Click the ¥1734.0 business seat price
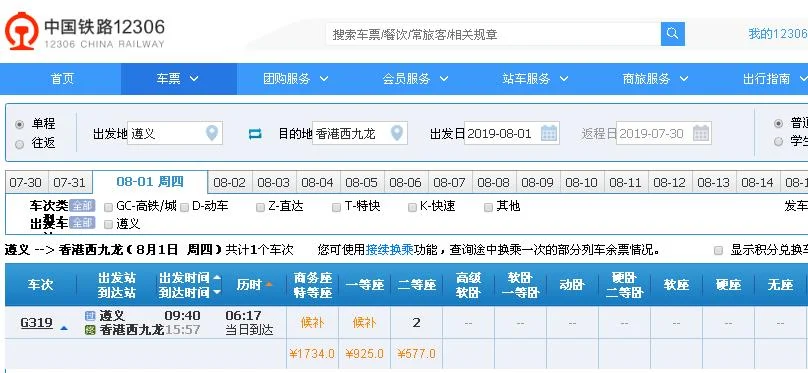Screen dimensions: 808x373 (x=312, y=354)
